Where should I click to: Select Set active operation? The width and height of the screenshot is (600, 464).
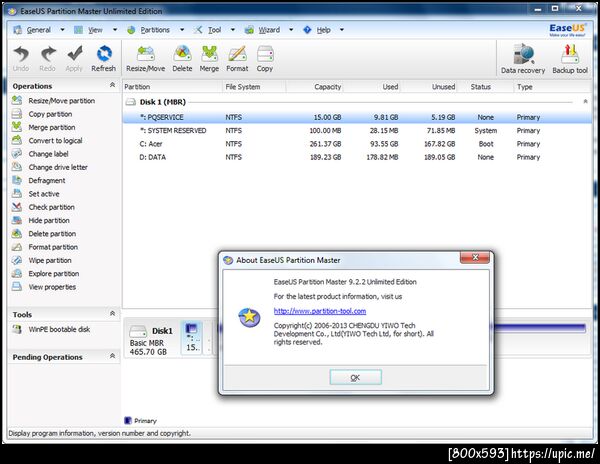point(35,194)
